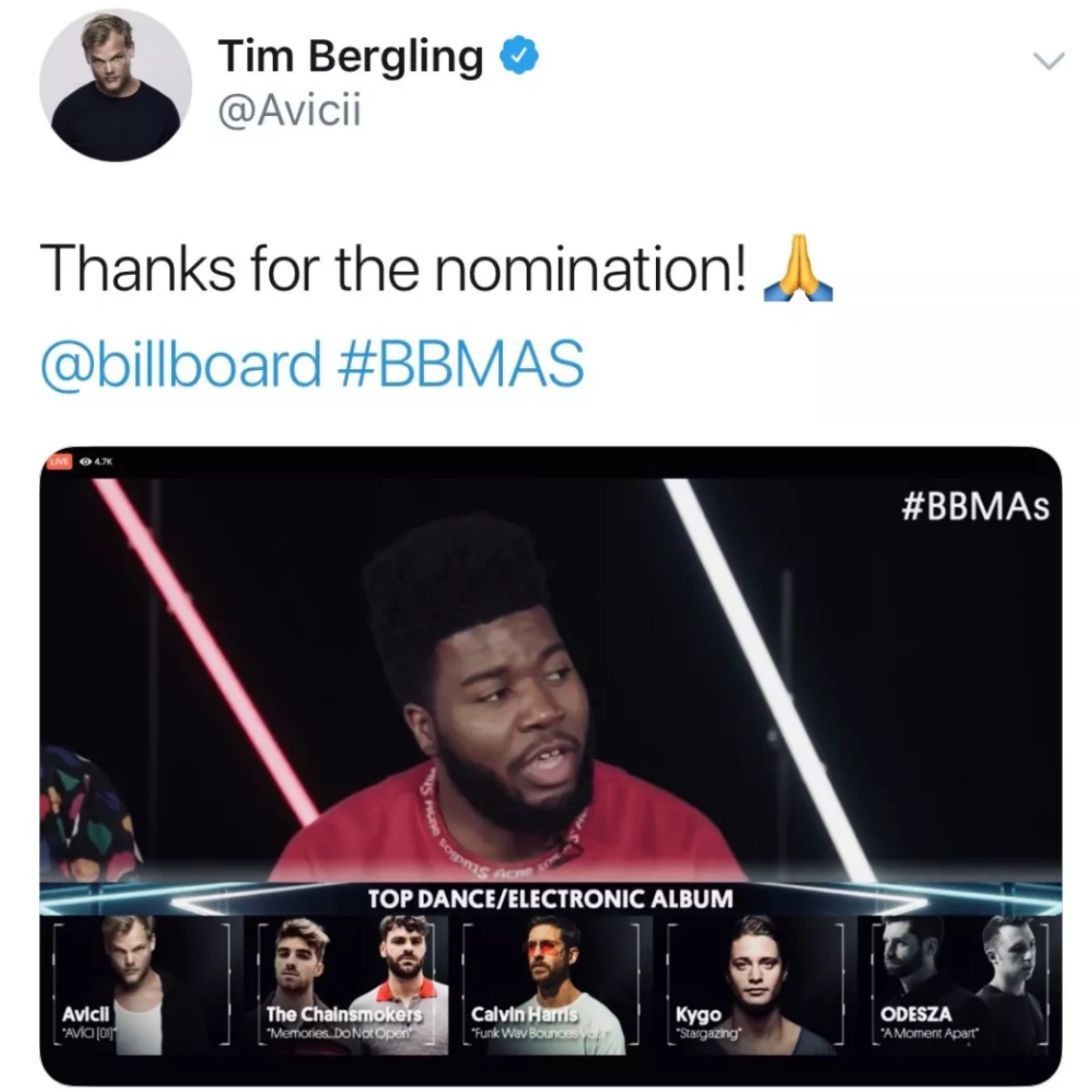
Task: Open the tweet options chevron menu
Action: pyautogui.click(x=1049, y=61)
